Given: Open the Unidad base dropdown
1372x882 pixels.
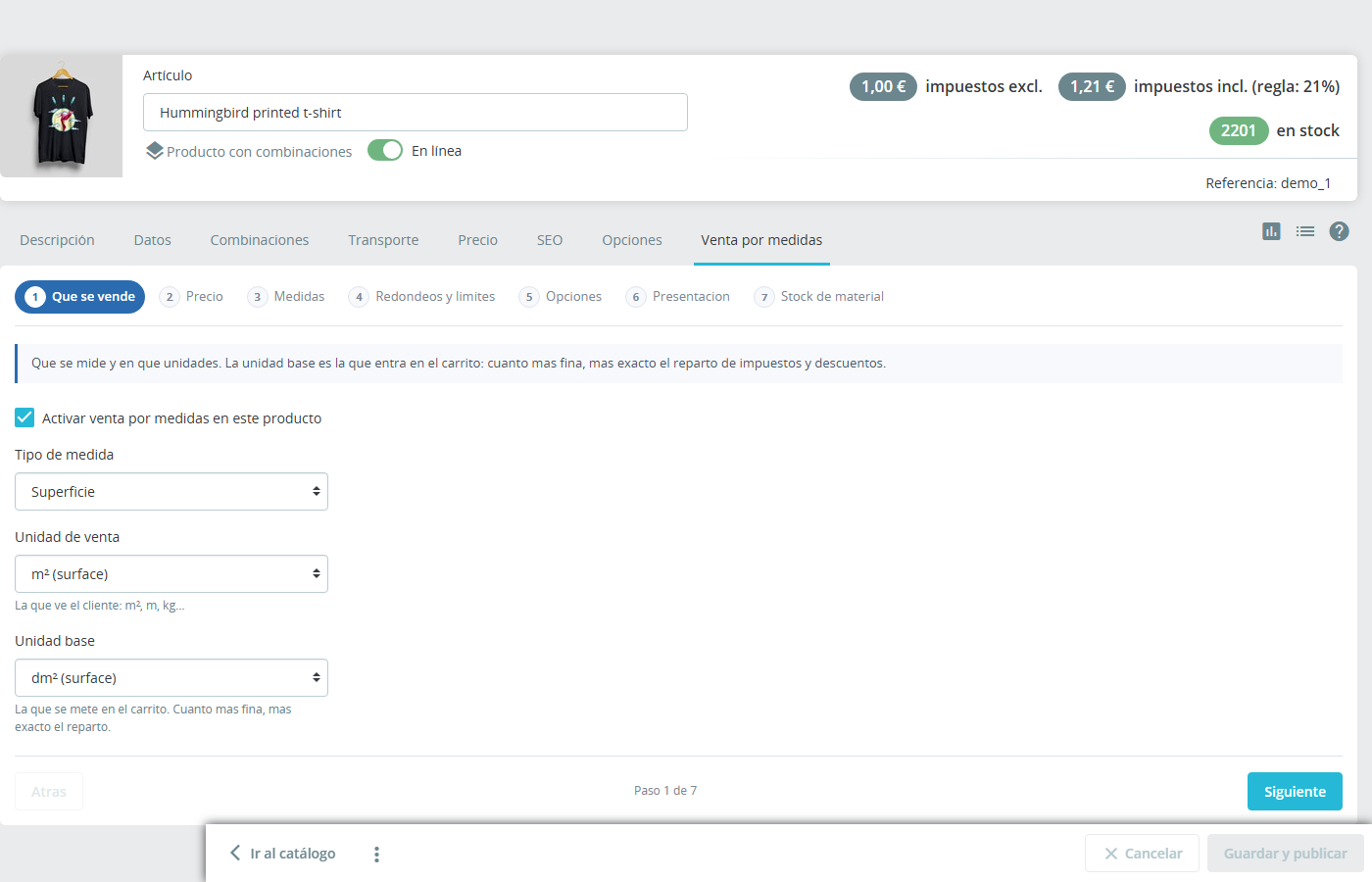Looking at the screenshot, I should [171, 678].
